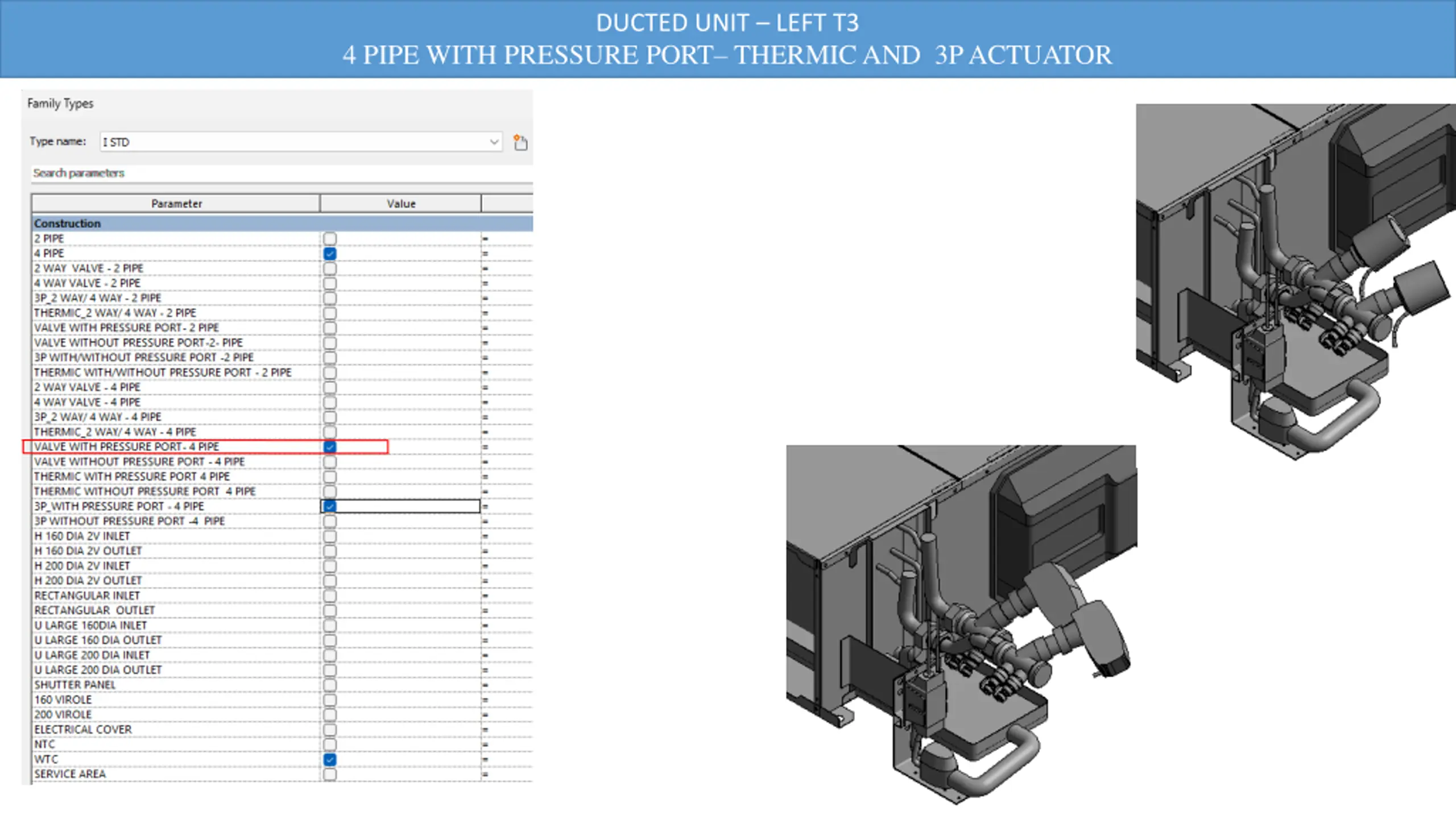Select the 4 PIPE parameter name

[49, 253]
